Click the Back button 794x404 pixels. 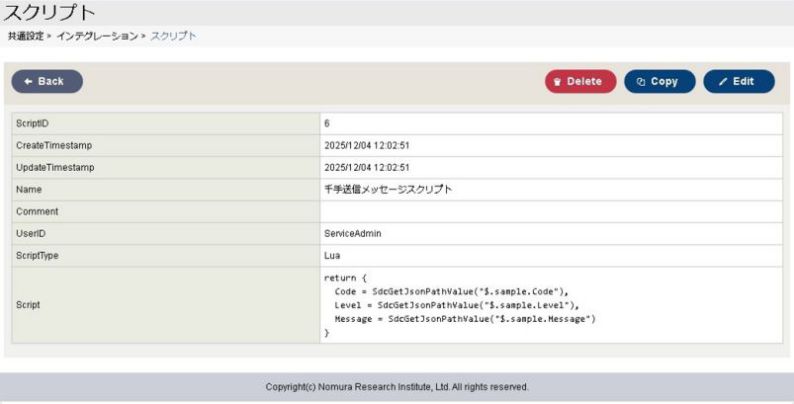coord(47,82)
